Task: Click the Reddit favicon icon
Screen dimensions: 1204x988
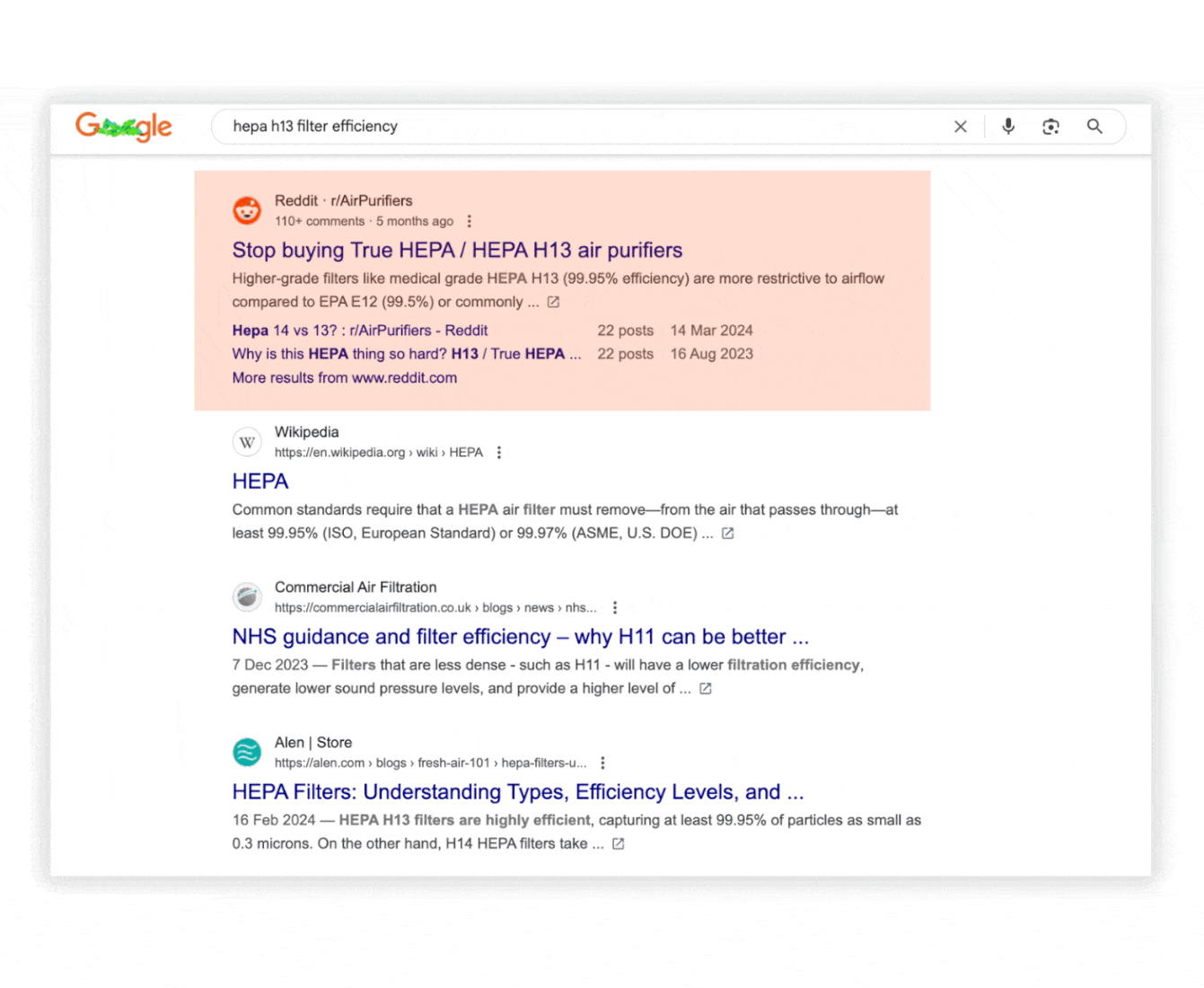Action: (247, 210)
